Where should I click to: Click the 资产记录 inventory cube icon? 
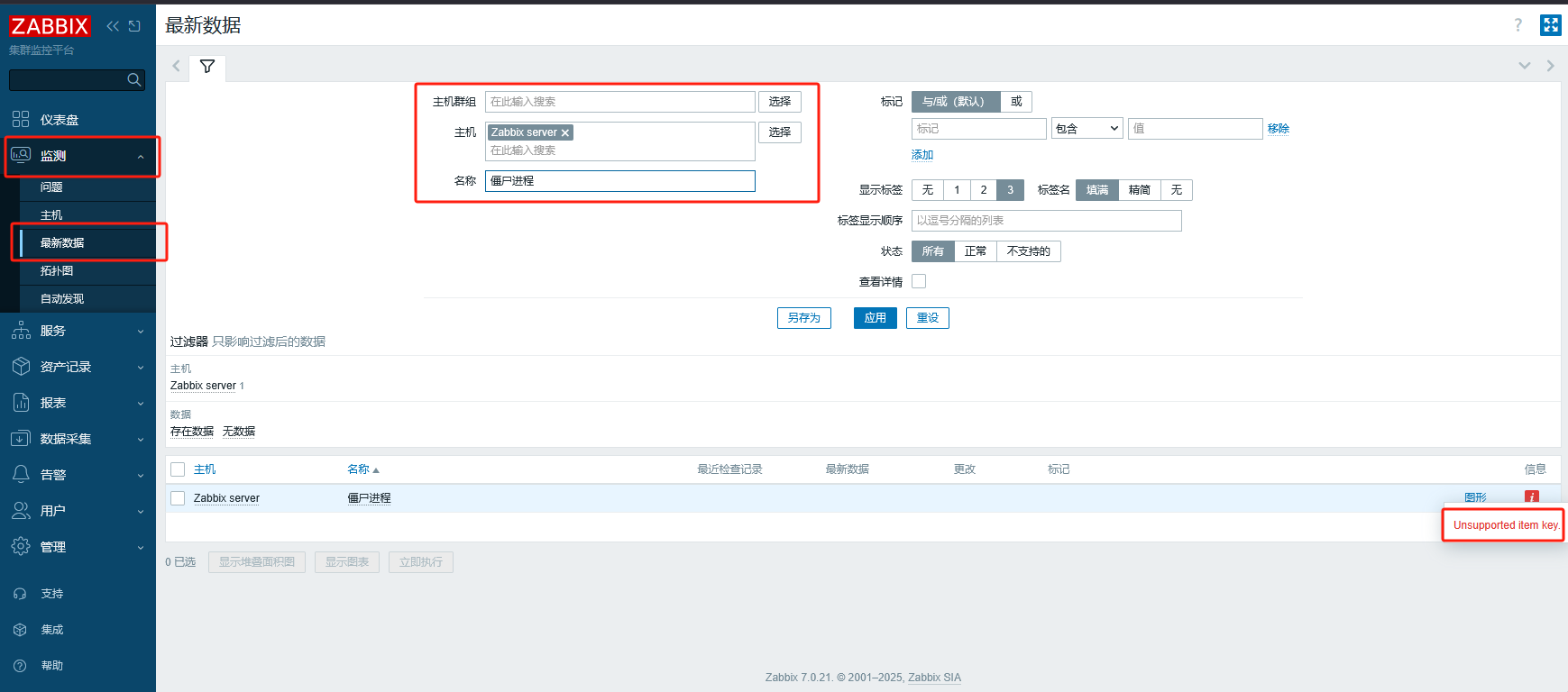coord(21,367)
